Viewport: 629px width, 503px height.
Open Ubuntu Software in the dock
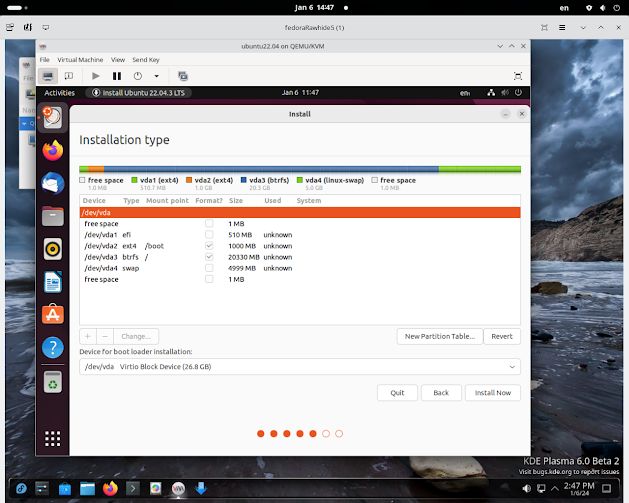point(53,314)
